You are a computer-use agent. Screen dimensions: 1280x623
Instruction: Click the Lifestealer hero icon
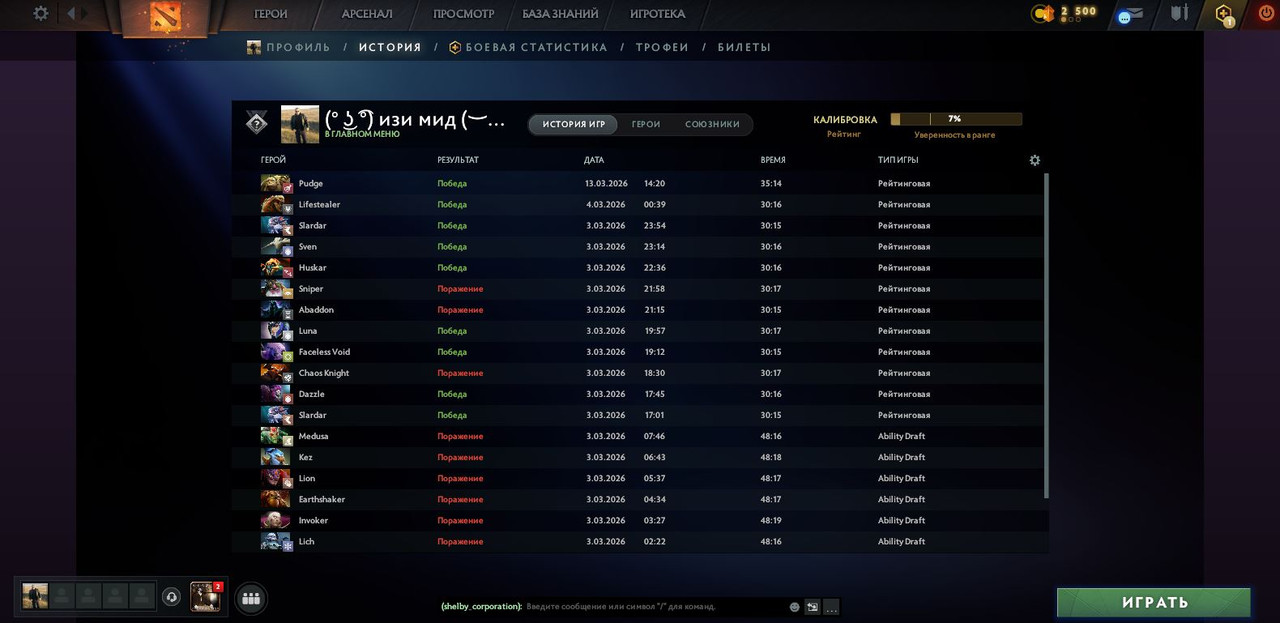pyautogui.click(x=276, y=204)
